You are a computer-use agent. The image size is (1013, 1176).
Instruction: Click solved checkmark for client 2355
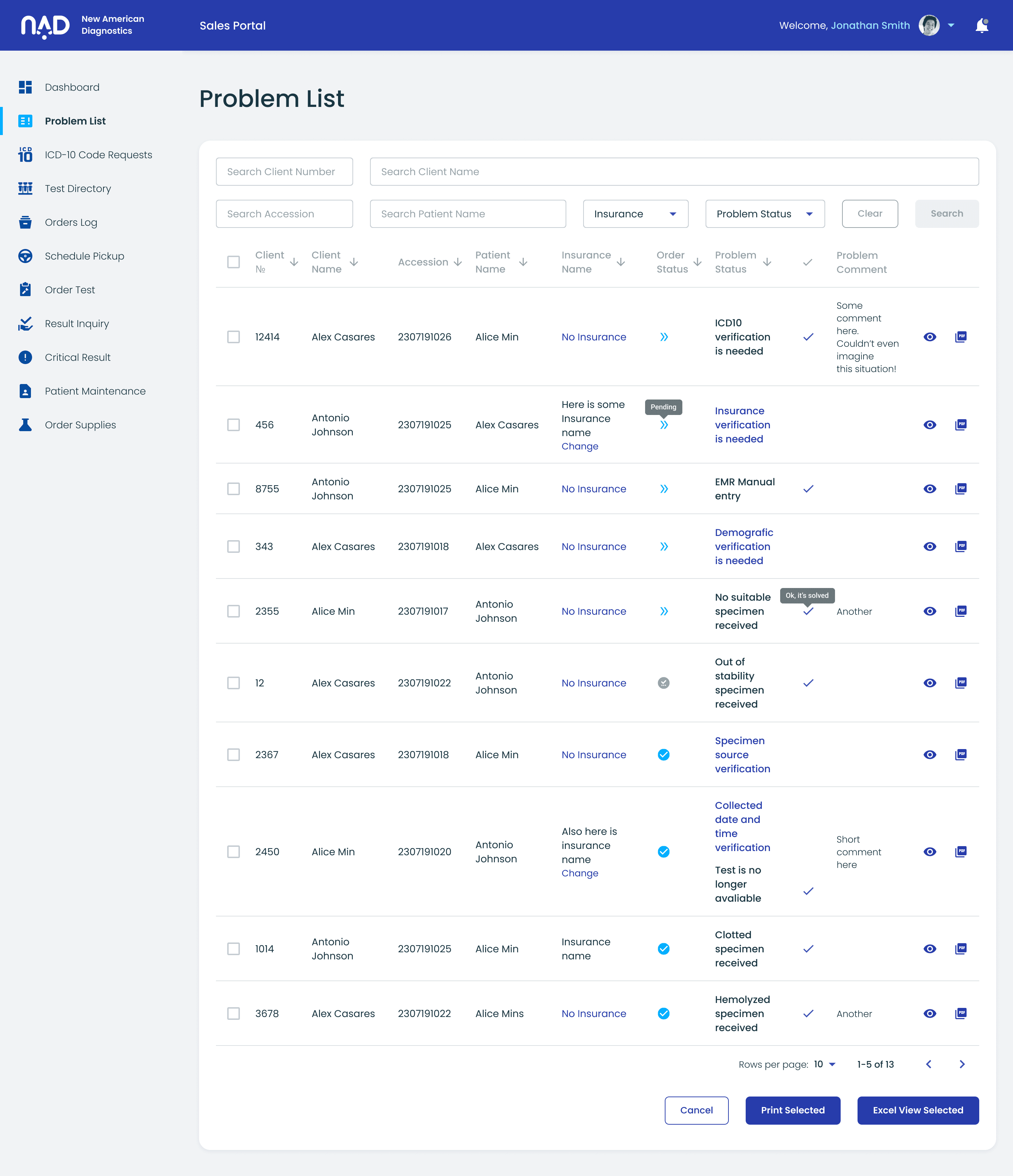click(808, 611)
